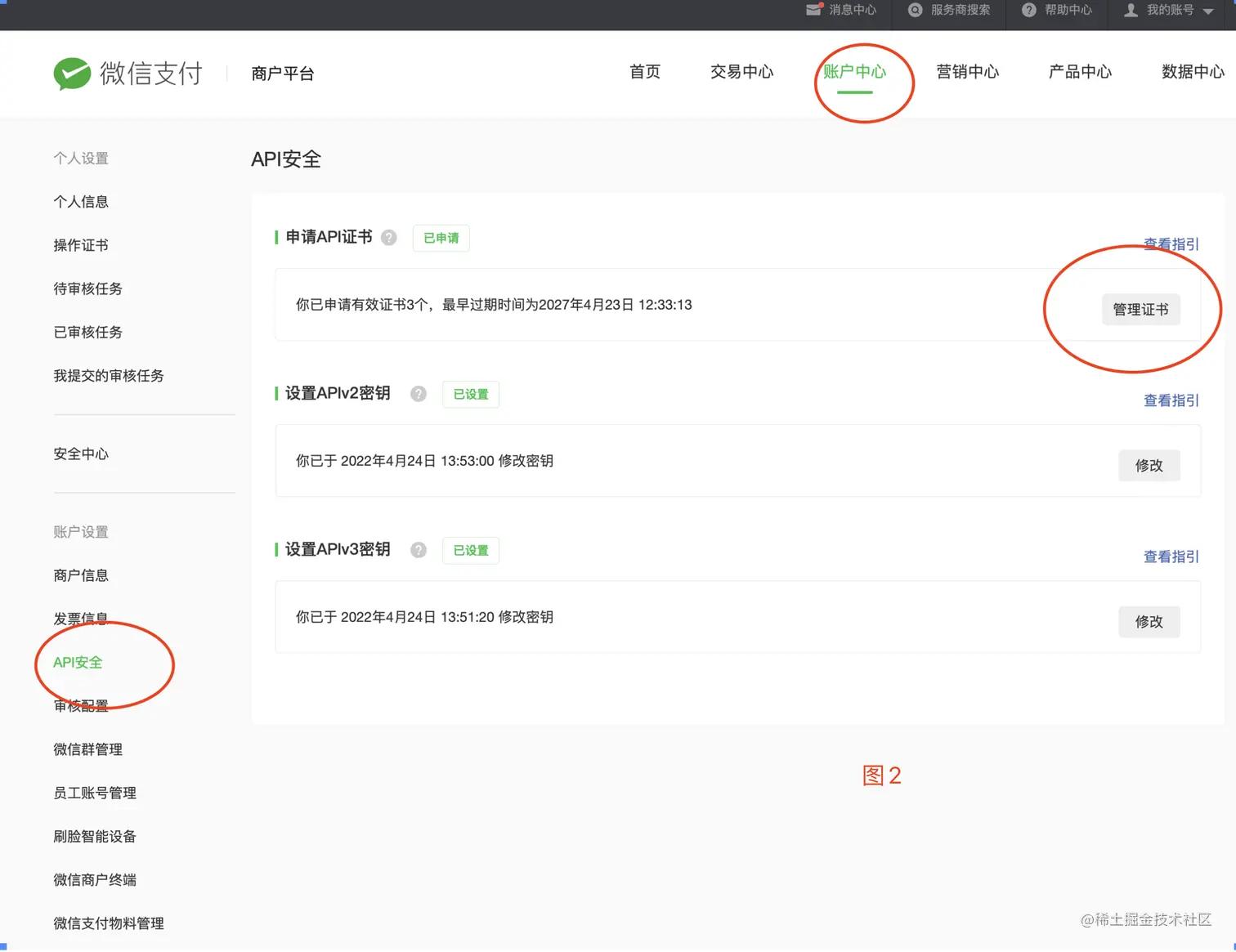Screen dimensions: 1236x952
Task: Select the 账户中心 tab
Action: 854,72
